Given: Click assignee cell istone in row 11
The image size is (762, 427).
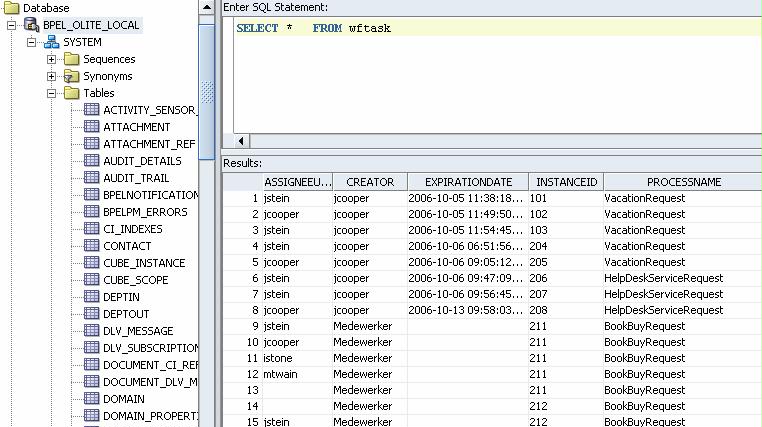Looking at the screenshot, I should pyautogui.click(x=278, y=359).
